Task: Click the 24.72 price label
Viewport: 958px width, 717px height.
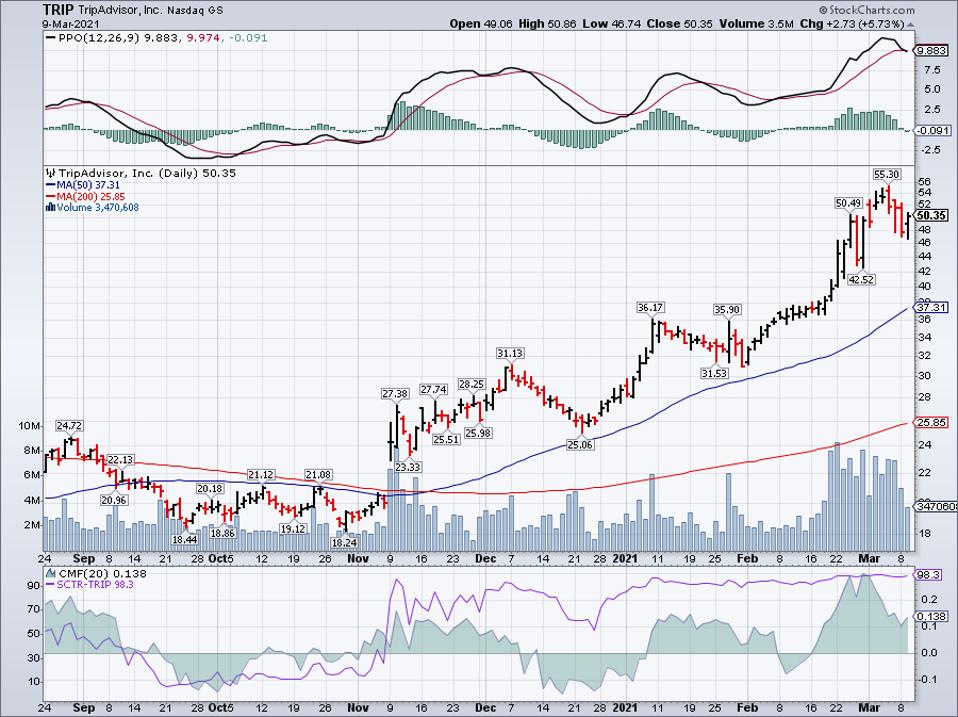Action: (70, 426)
